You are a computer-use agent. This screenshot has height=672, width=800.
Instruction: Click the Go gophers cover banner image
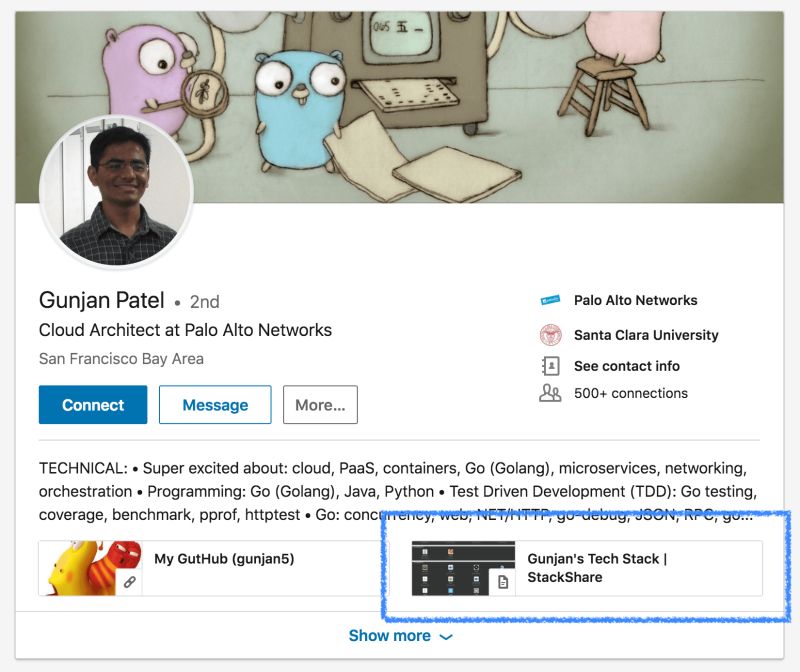(x=399, y=107)
